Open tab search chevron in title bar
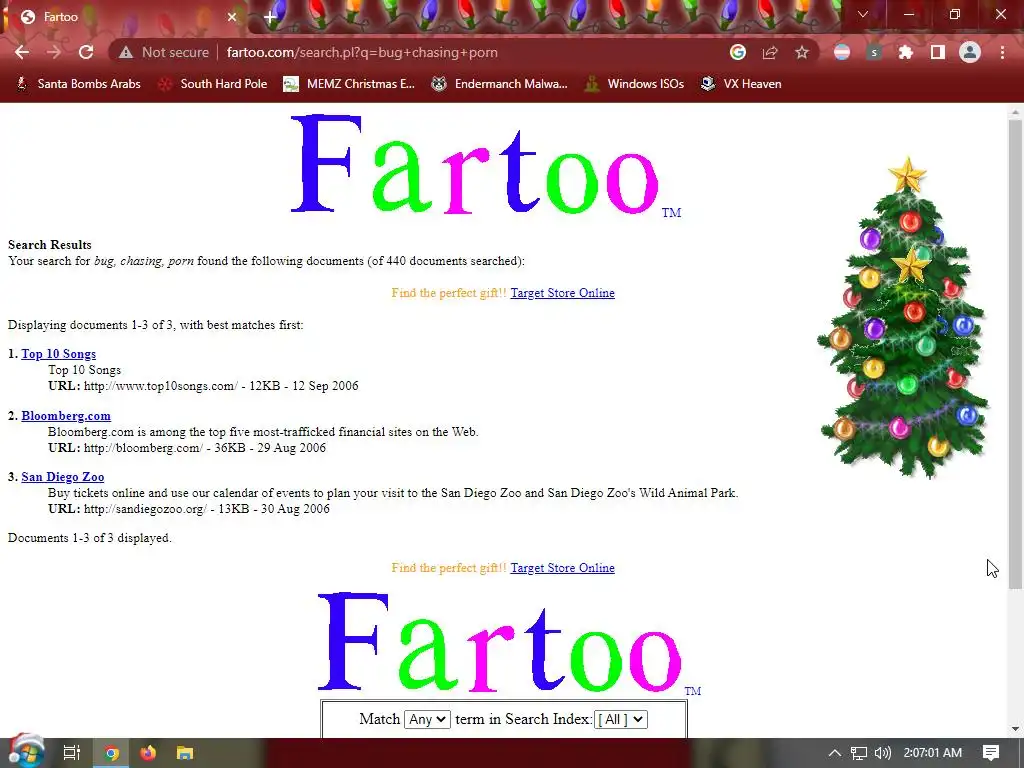This screenshot has width=1024, height=768. point(863,14)
